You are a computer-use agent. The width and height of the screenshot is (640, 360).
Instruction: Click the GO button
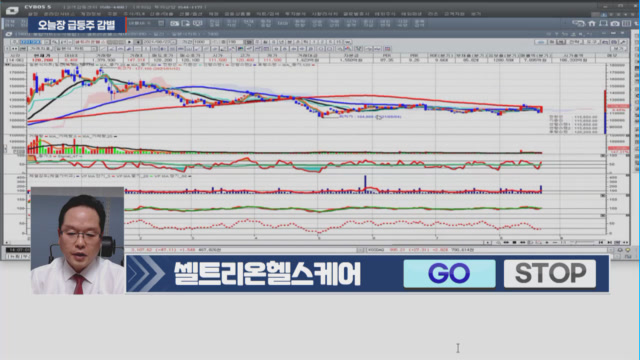click(x=449, y=273)
